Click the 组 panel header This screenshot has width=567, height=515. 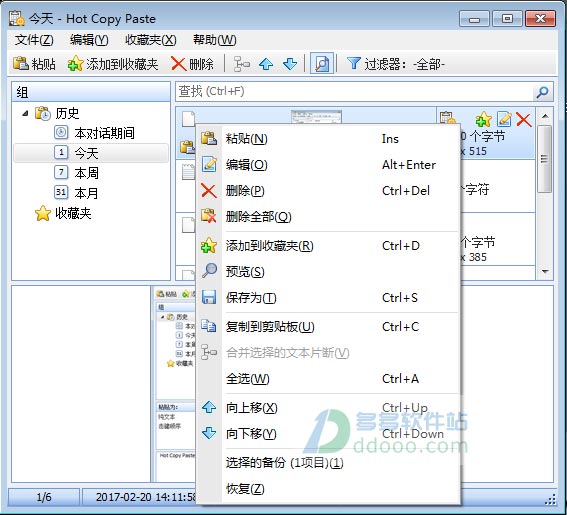pyautogui.click(x=91, y=92)
